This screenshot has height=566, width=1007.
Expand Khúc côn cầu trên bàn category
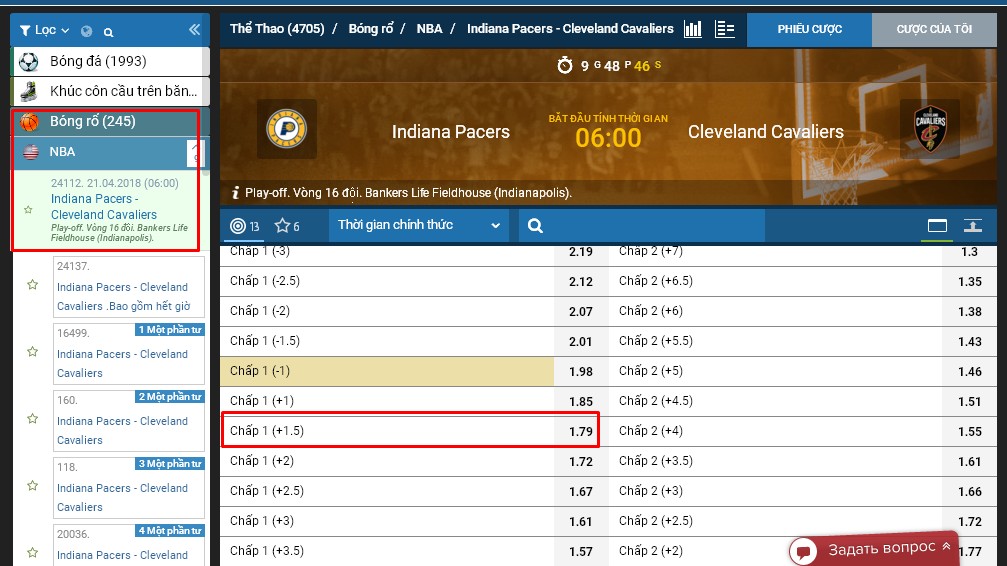110,91
